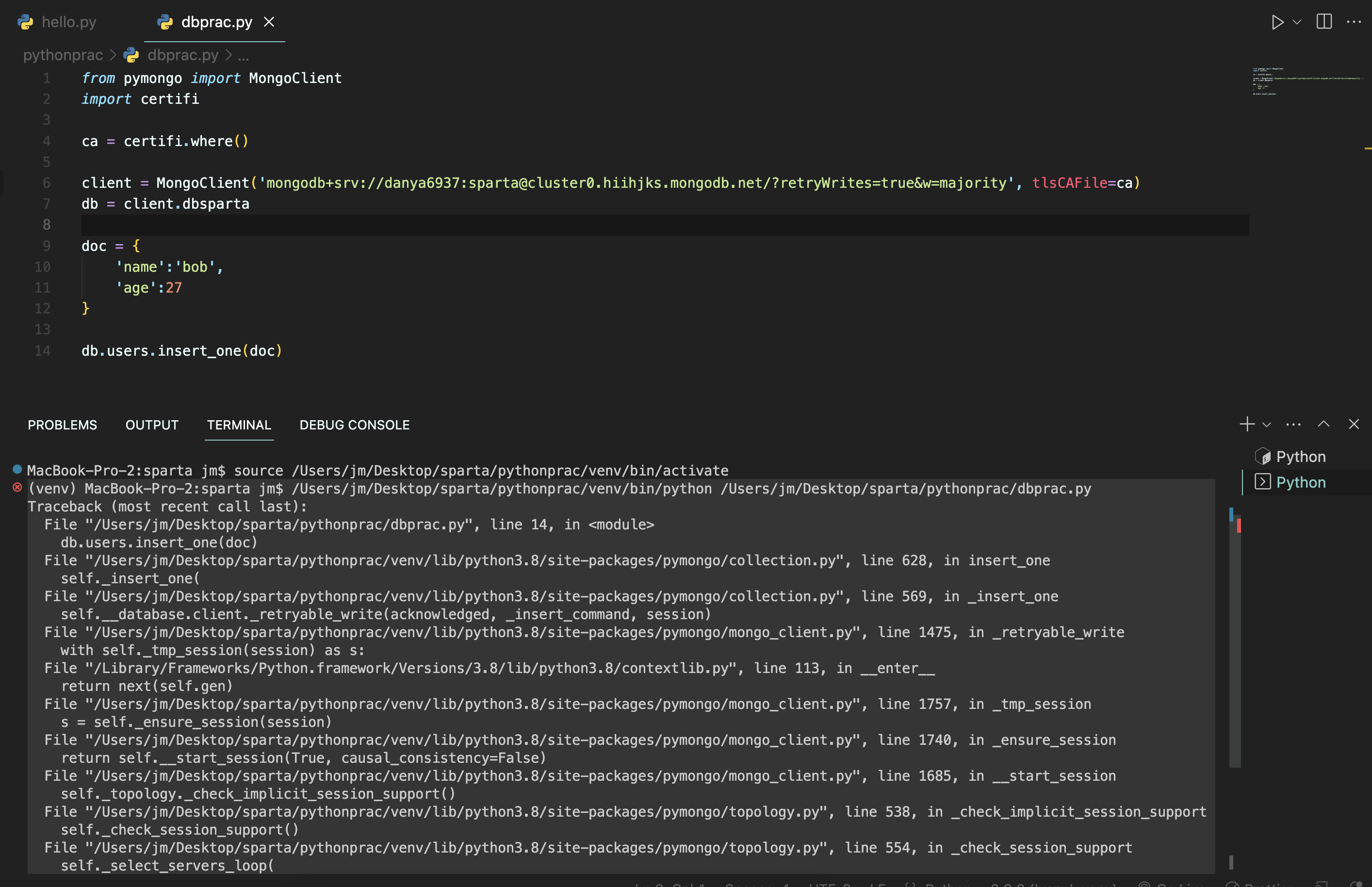Screen dimensions: 1372x887
Task: Click the code minimap preview
Action: [x=1307, y=81]
